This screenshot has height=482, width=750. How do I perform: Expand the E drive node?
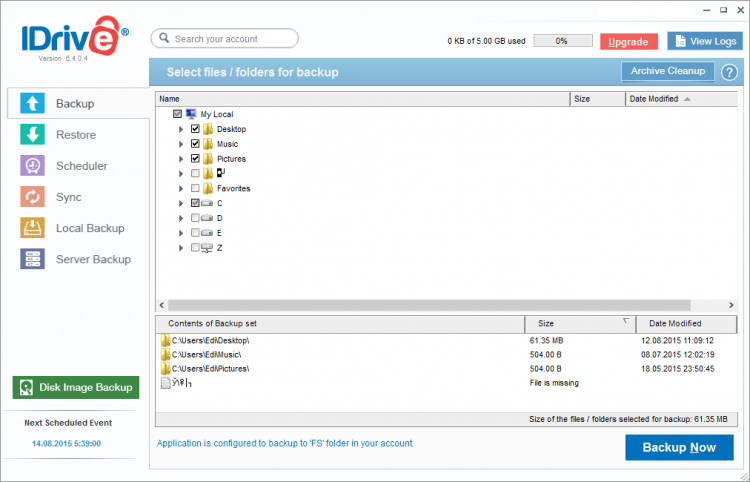click(x=181, y=233)
